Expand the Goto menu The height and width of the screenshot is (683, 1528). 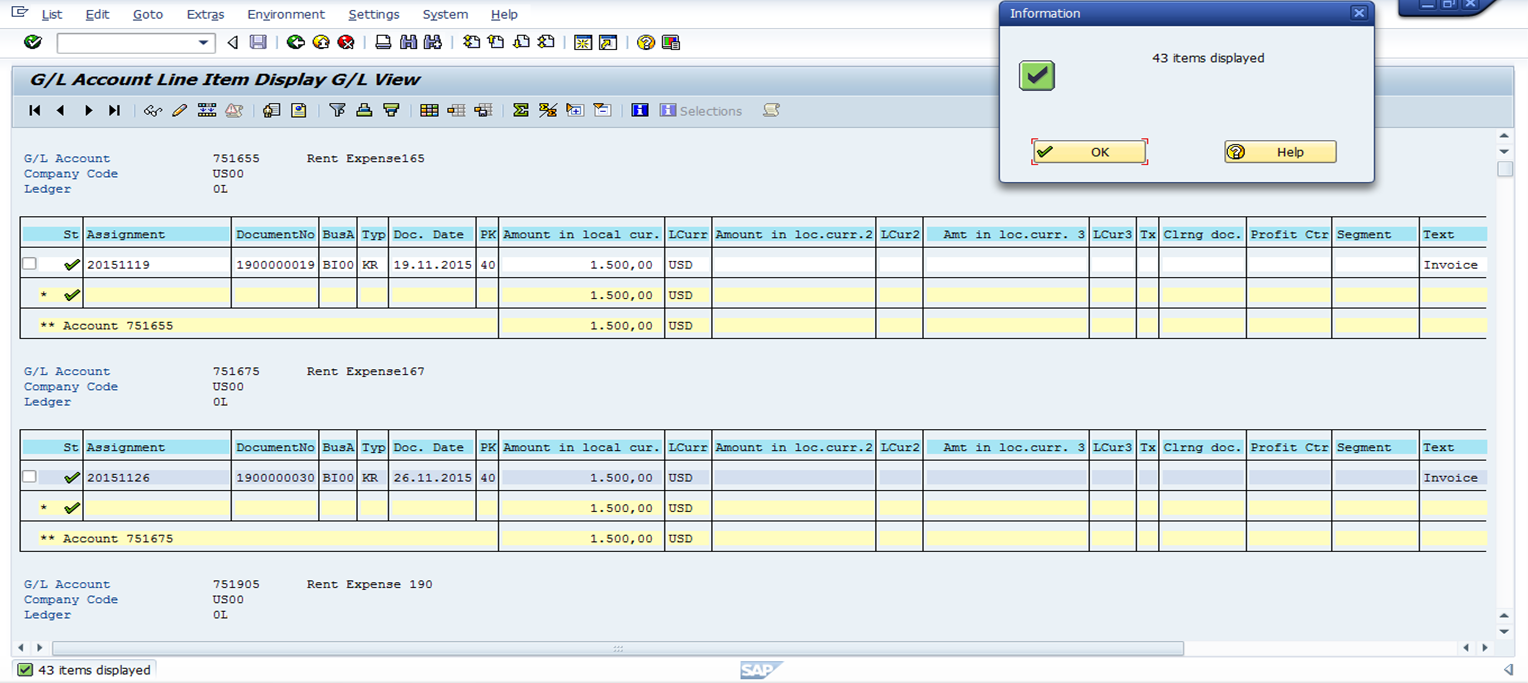pyautogui.click(x=147, y=14)
